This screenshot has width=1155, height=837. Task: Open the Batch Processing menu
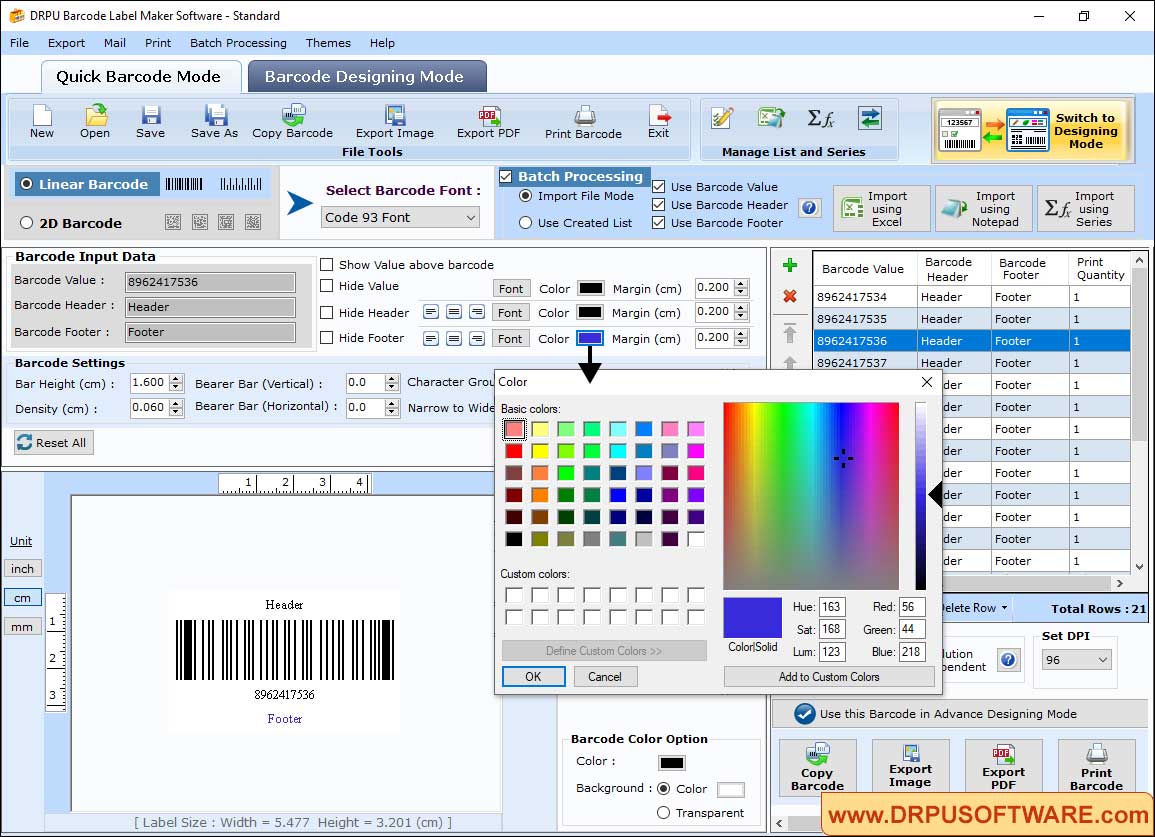point(238,43)
